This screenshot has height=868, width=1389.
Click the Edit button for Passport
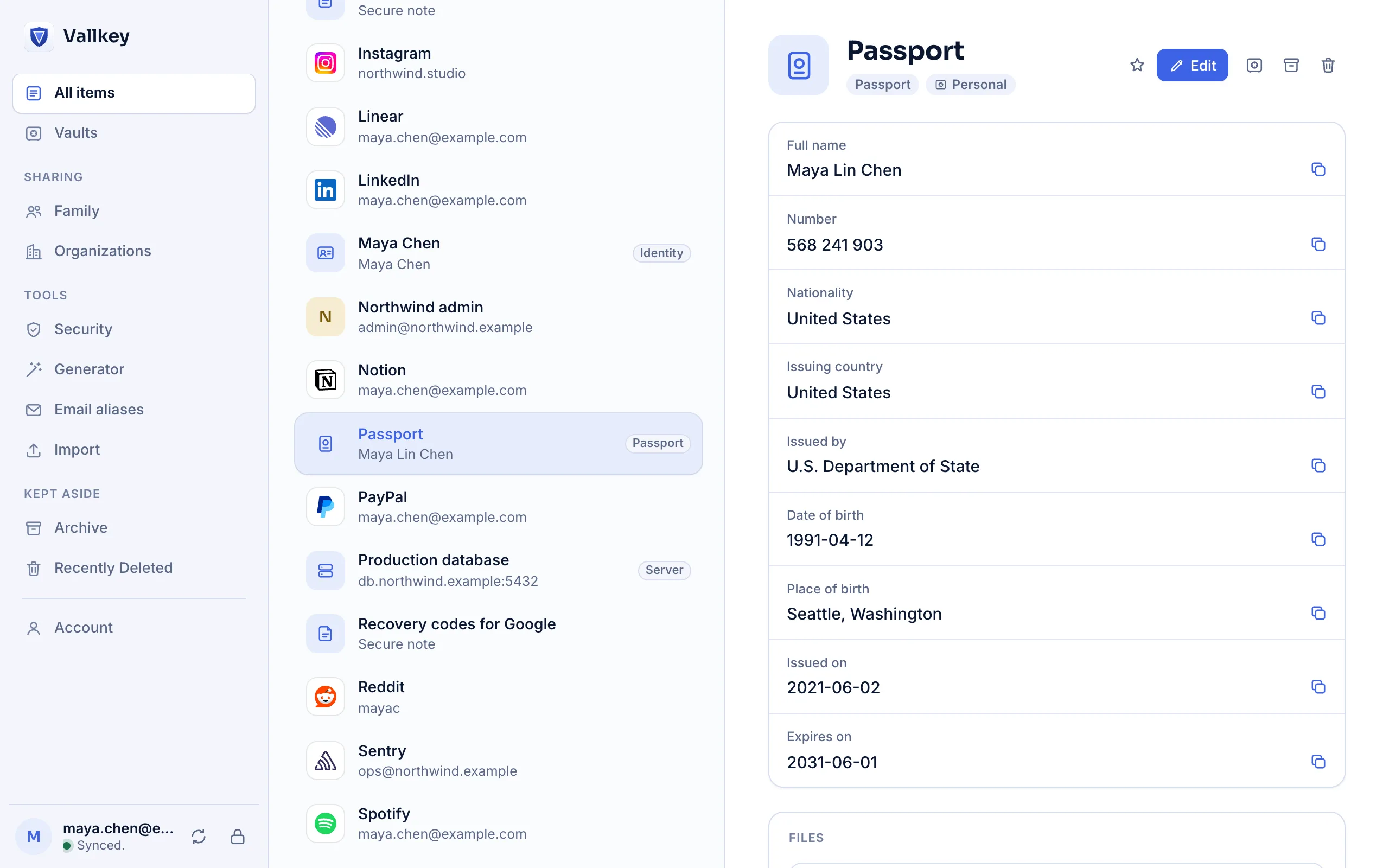(x=1192, y=65)
